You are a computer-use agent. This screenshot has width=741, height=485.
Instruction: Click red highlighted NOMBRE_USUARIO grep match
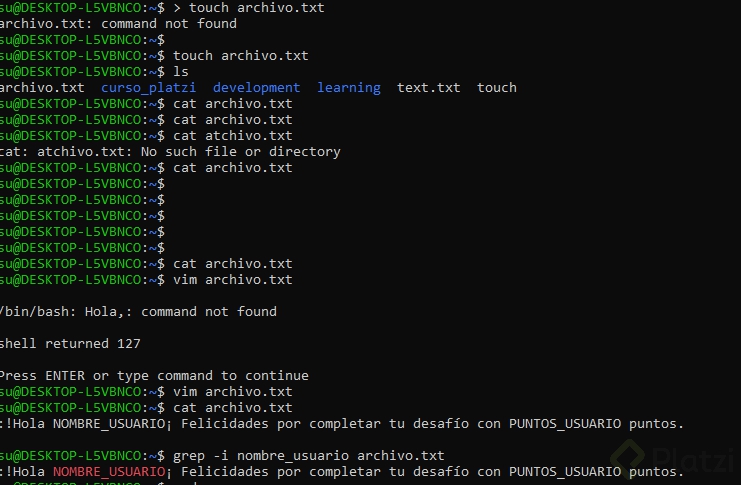(109, 472)
